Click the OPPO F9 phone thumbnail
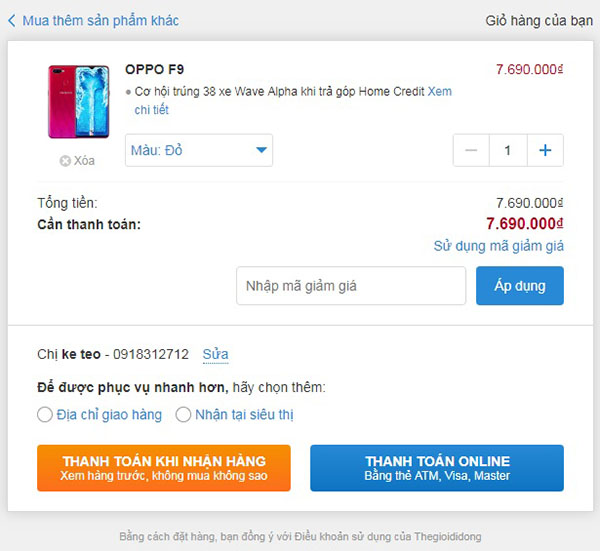 tap(79, 102)
